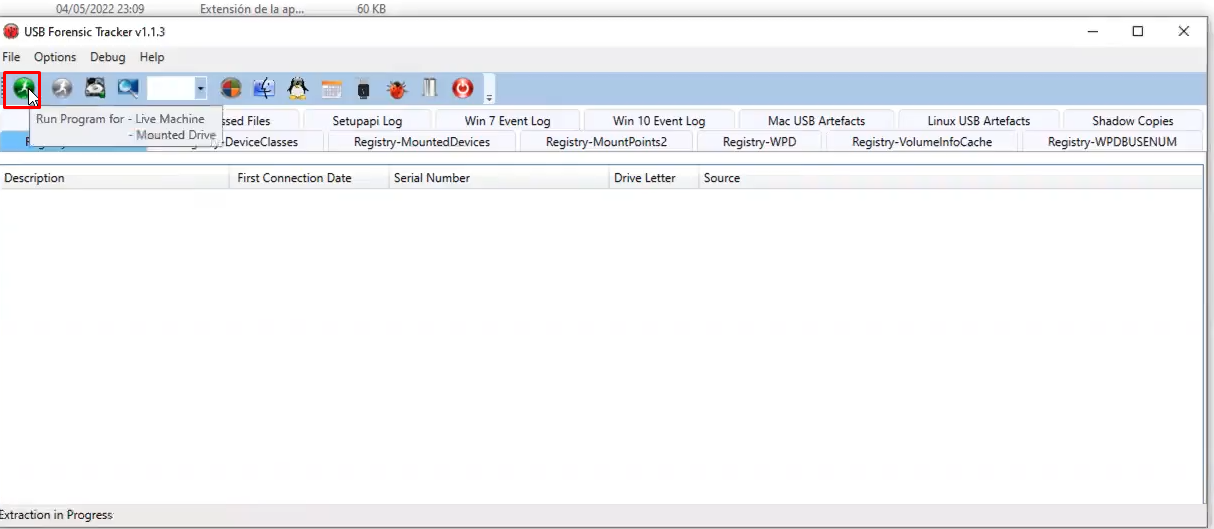Screen dimensions: 1214x529
Task: Click the green Run Program icon
Action: (x=22, y=89)
